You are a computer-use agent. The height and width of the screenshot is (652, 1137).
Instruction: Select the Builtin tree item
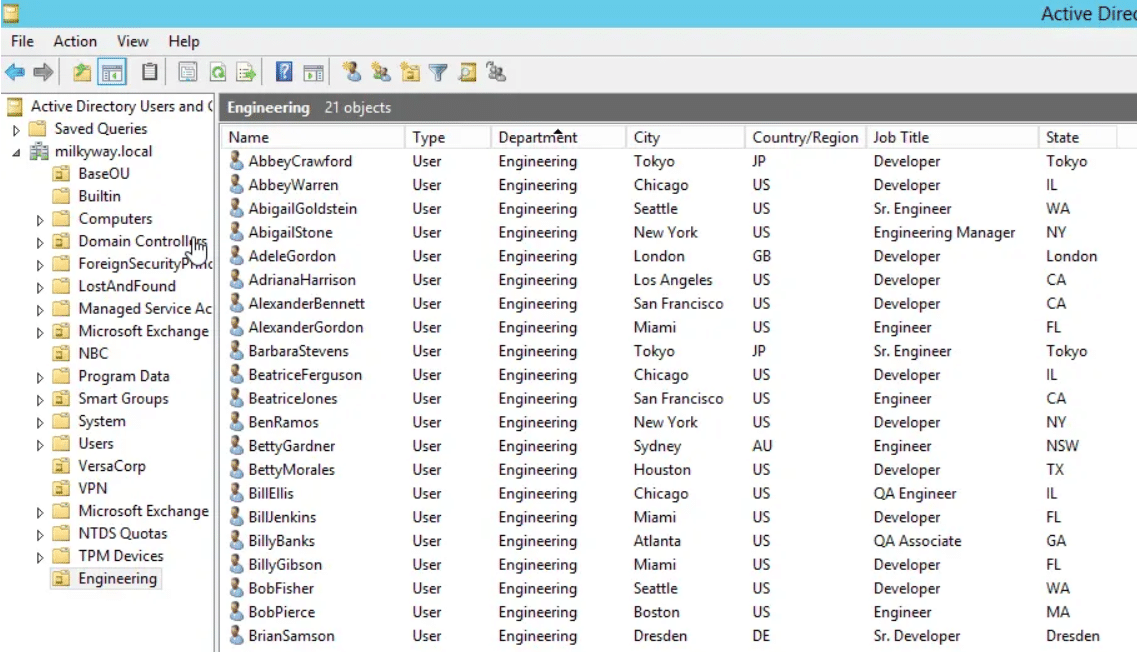click(99, 197)
